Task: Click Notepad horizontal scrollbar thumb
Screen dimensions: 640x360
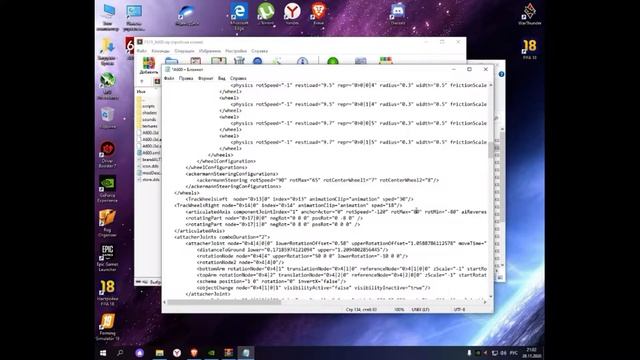Action: pos(224,302)
